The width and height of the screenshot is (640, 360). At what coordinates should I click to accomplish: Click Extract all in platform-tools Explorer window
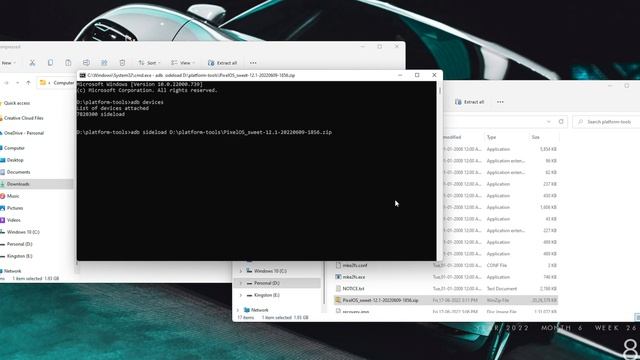[x=469, y=102]
